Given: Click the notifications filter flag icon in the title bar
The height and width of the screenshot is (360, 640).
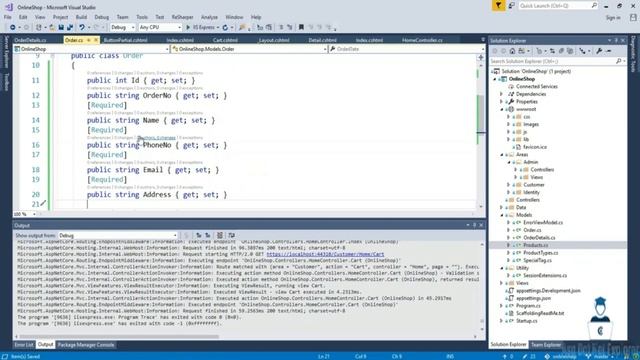Looking at the screenshot, I should 498,6.
